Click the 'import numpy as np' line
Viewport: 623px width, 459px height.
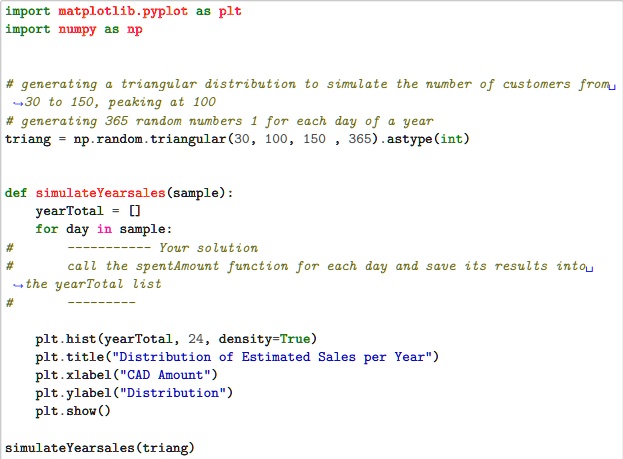(x=74, y=29)
